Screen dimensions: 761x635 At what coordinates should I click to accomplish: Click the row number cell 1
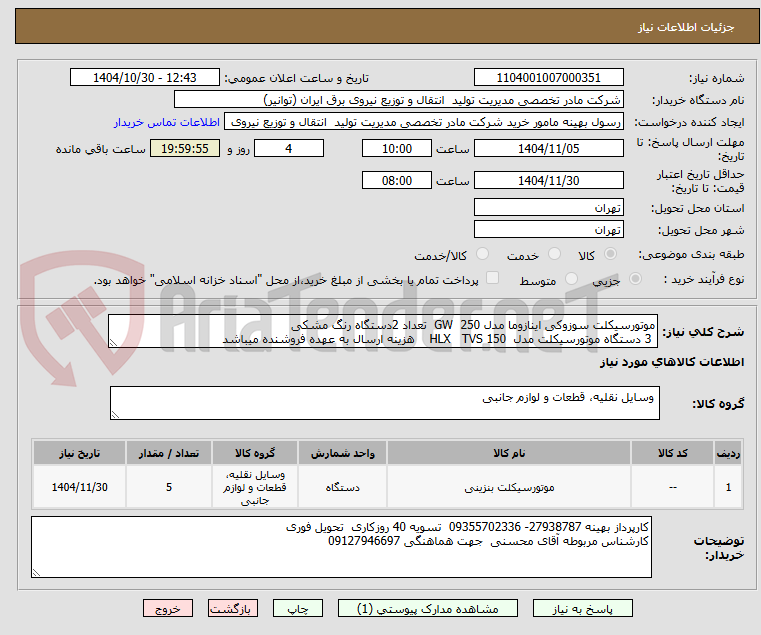pos(728,487)
